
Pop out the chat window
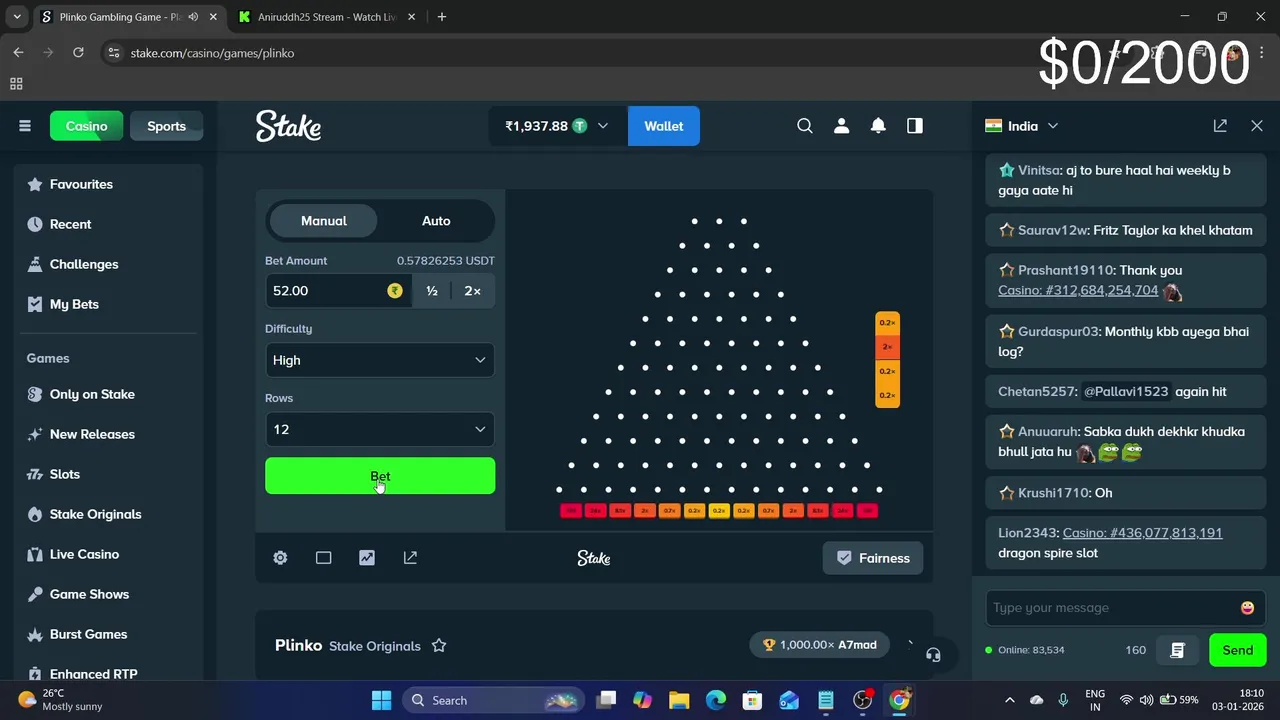pyautogui.click(x=1220, y=126)
